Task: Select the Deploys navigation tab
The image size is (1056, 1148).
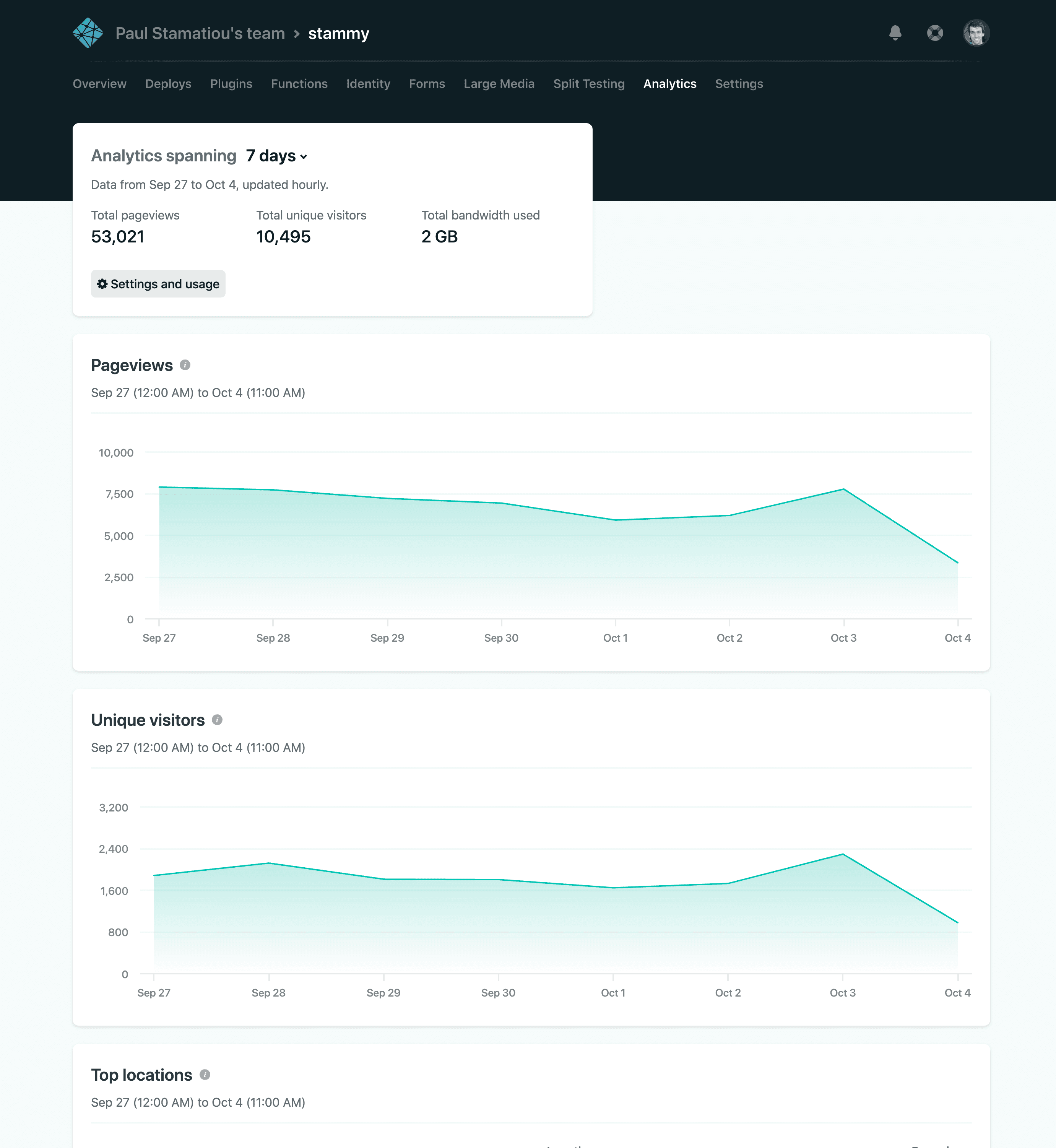Action: point(168,83)
